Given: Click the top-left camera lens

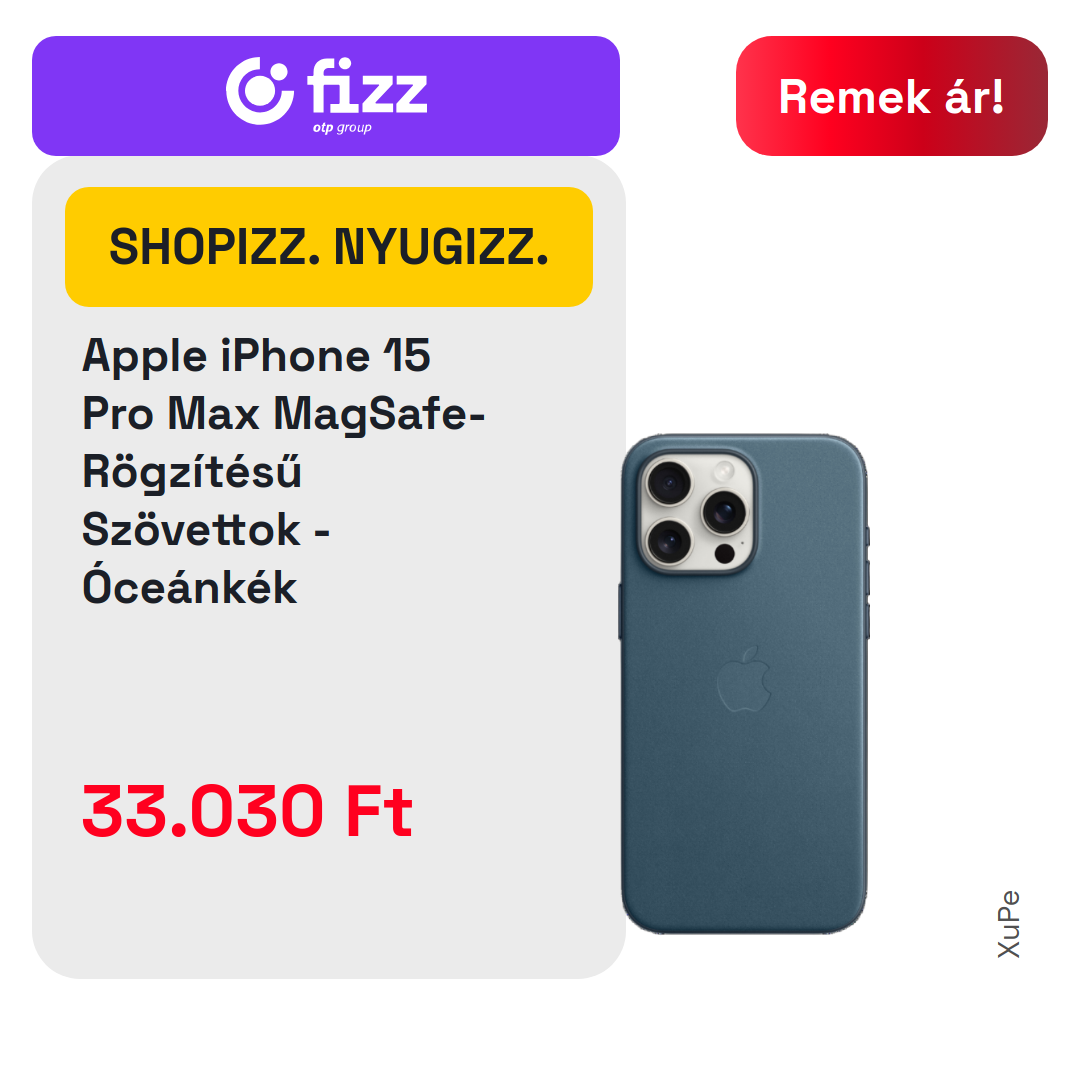Looking at the screenshot, I should [669, 484].
